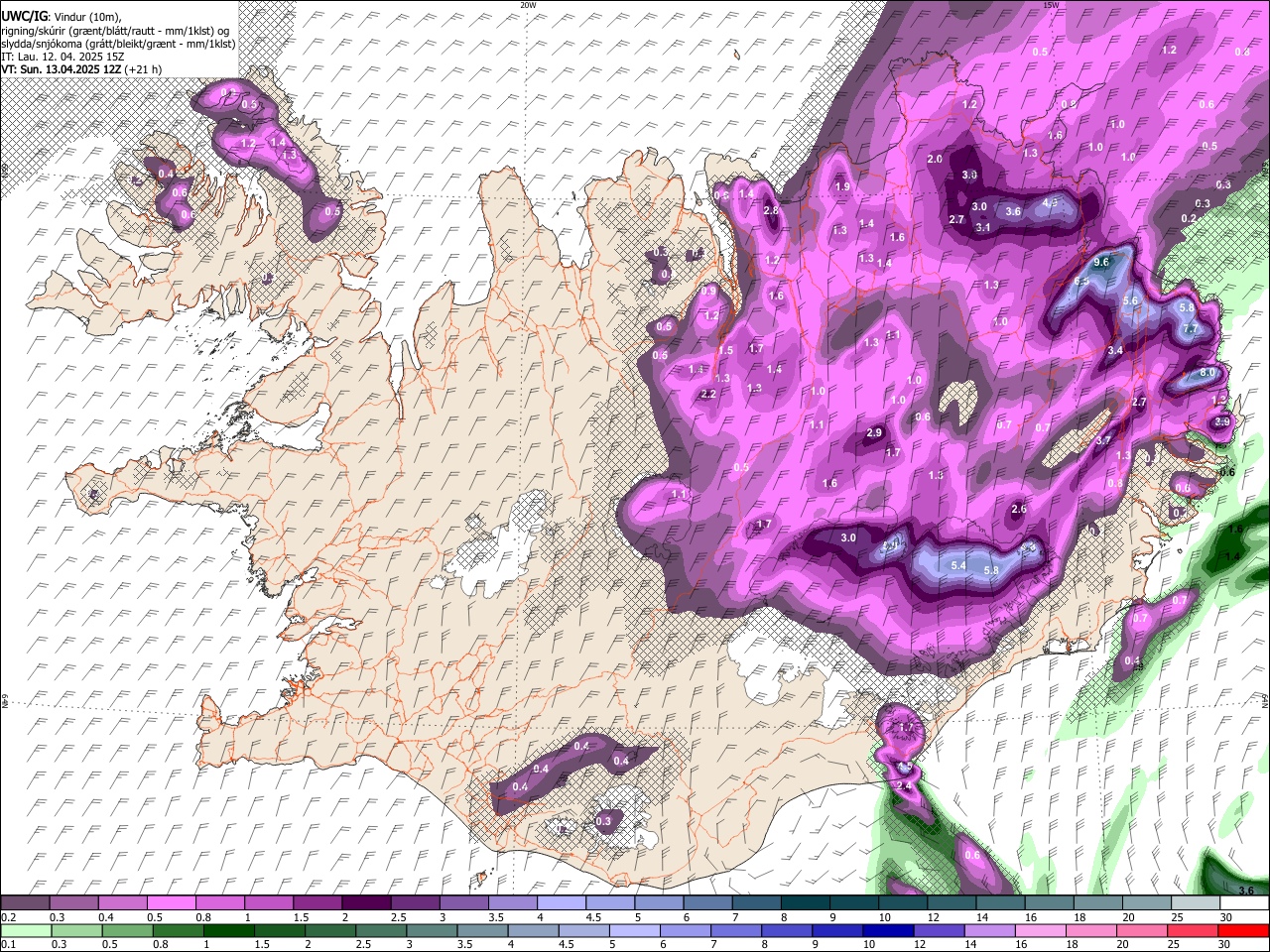Click the 2.8 value on the northern peninsula
The image size is (1270, 952).
click(x=771, y=210)
